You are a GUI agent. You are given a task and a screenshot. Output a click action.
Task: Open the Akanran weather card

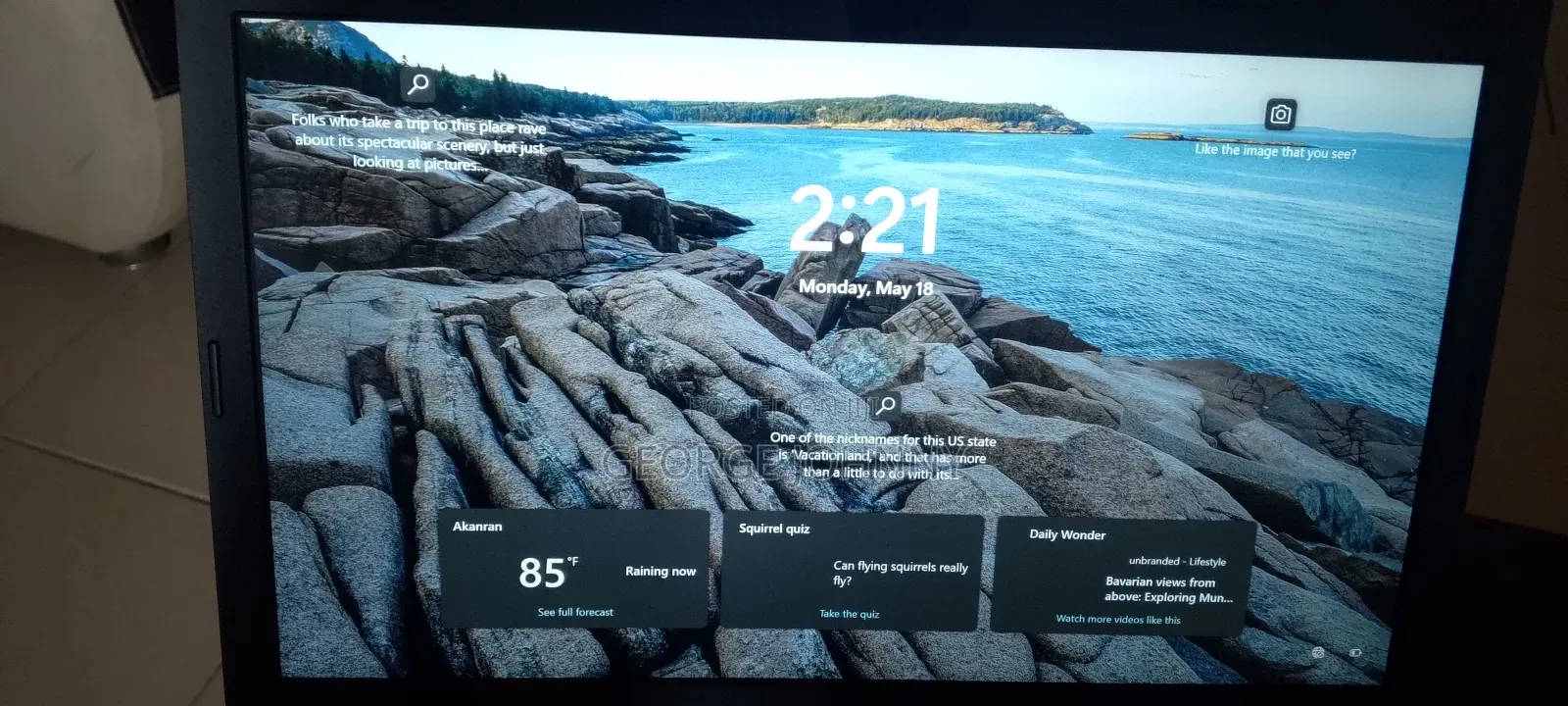573,569
